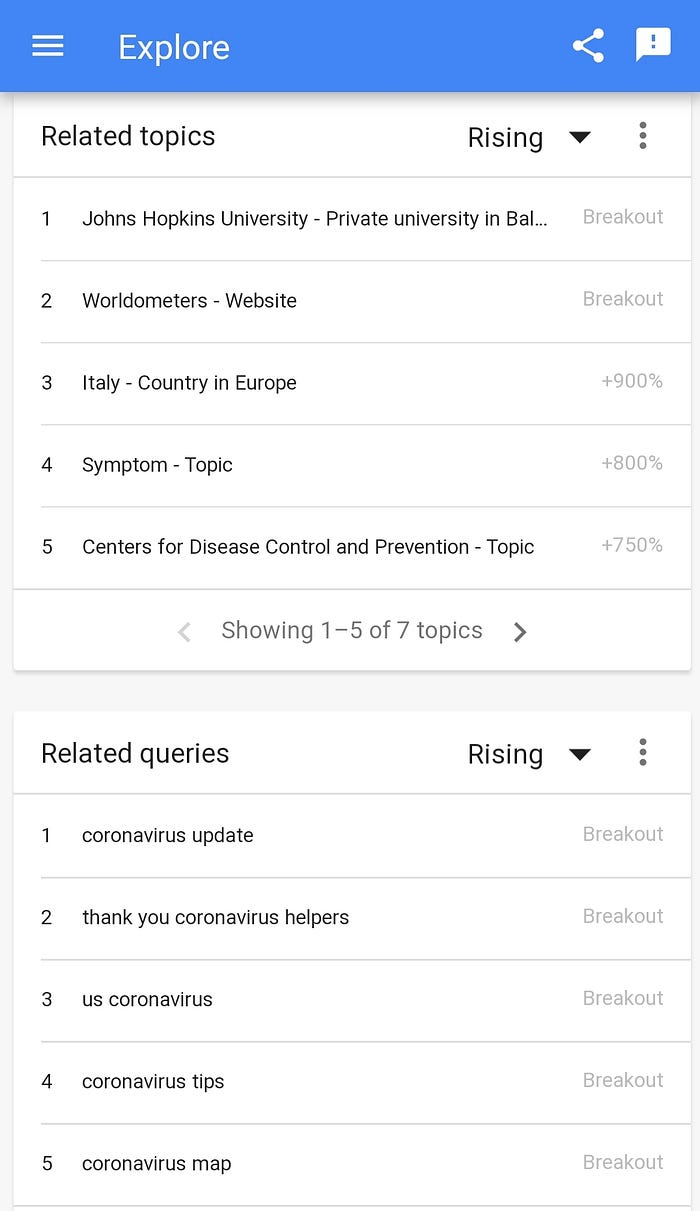Open the Symptom - Topic row
Image resolution: width=700 pixels, height=1211 pixels.
point(157,465)
